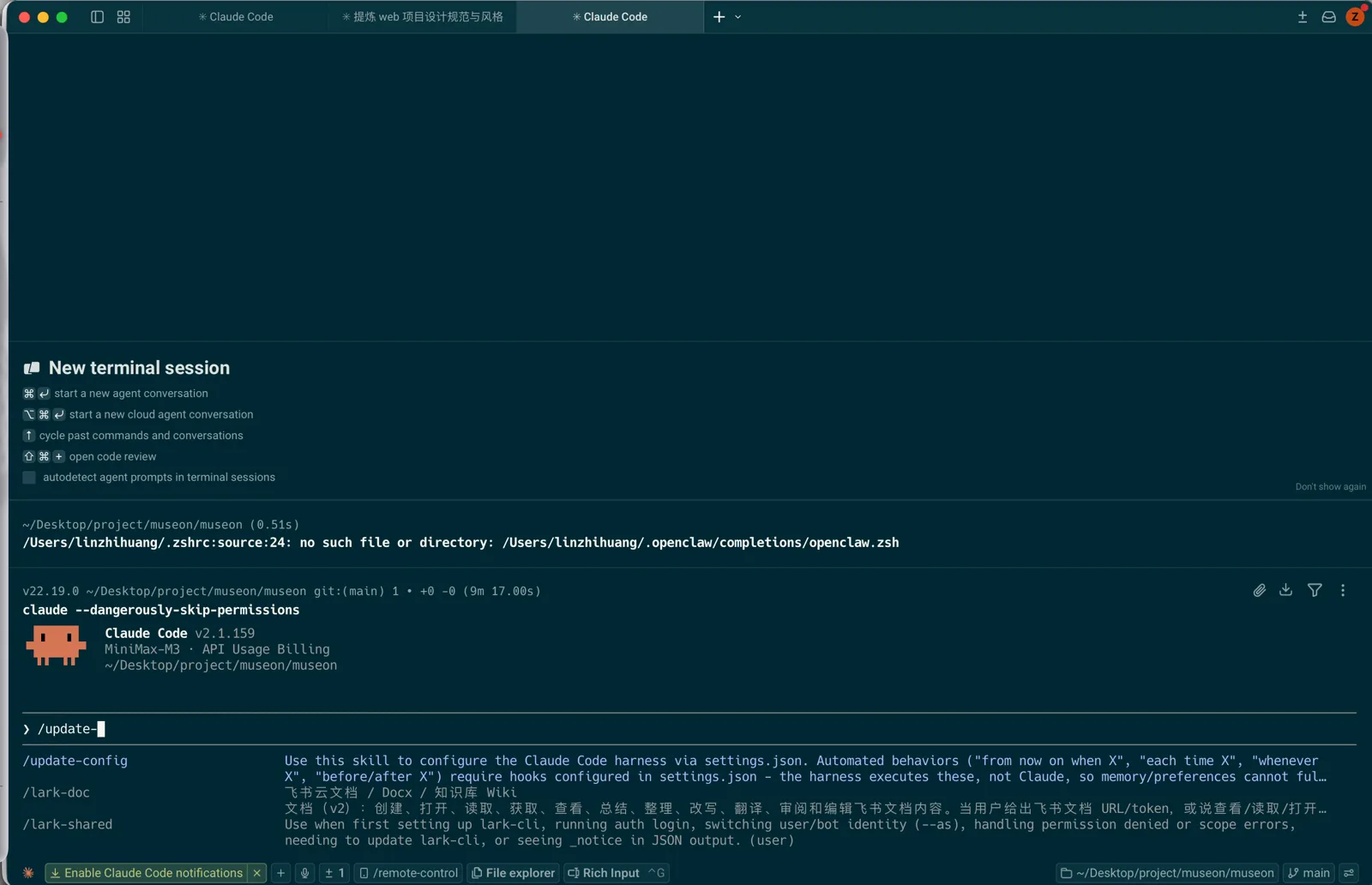Enable Claude Code notifications
This screenshot has width=1372, height=885.
click(146, 873)
